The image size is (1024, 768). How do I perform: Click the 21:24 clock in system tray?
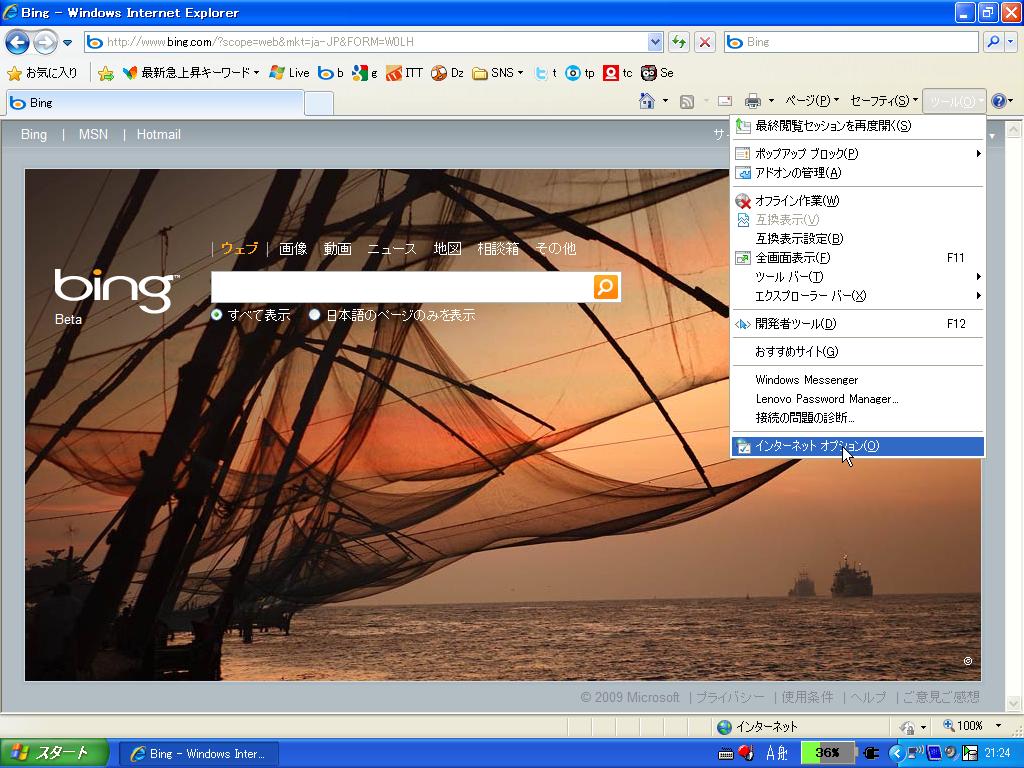tap(997, 754)
